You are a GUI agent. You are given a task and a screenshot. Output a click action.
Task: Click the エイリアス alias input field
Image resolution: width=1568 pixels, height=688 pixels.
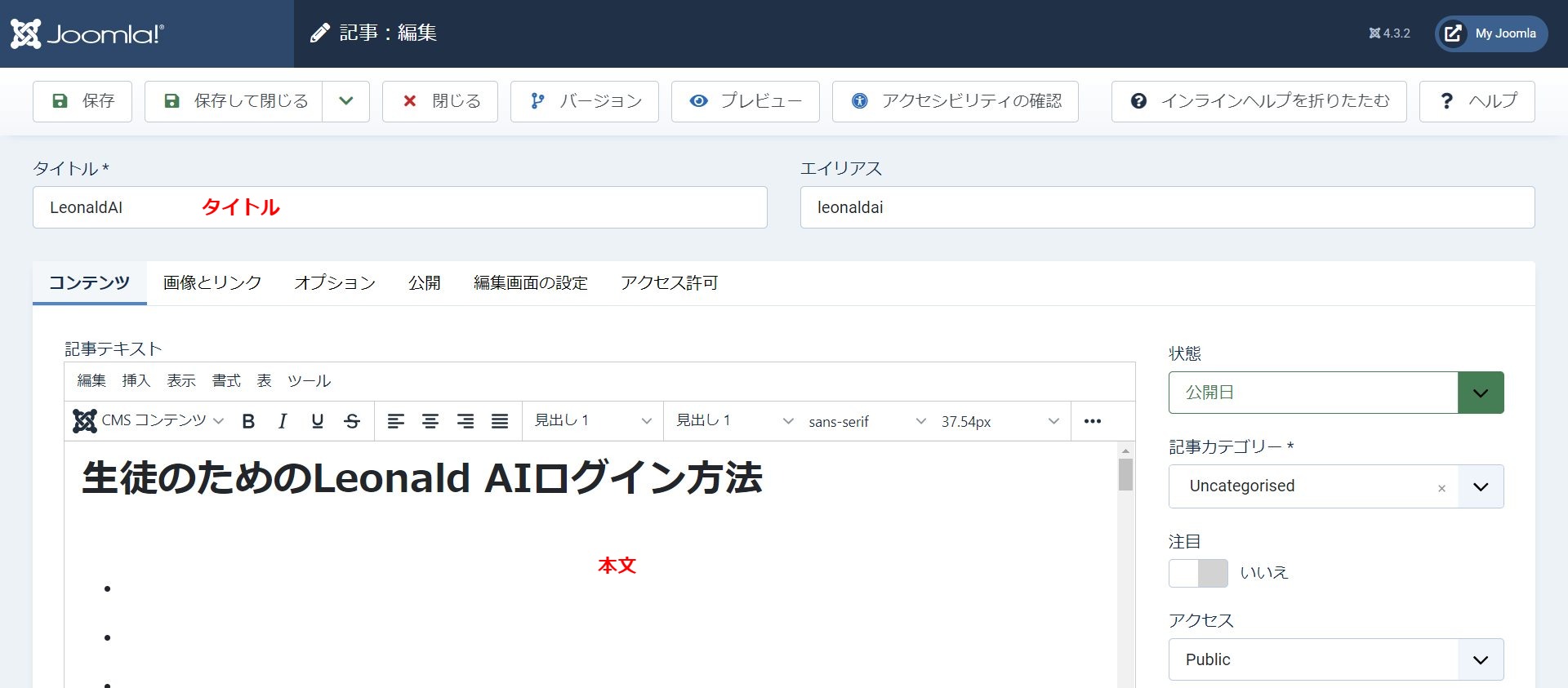1167,207
